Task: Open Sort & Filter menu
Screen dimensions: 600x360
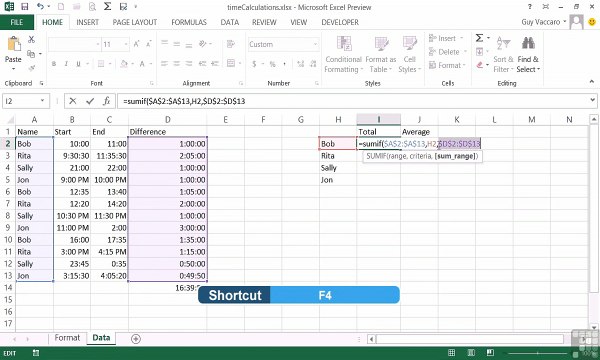Action: 503,54
